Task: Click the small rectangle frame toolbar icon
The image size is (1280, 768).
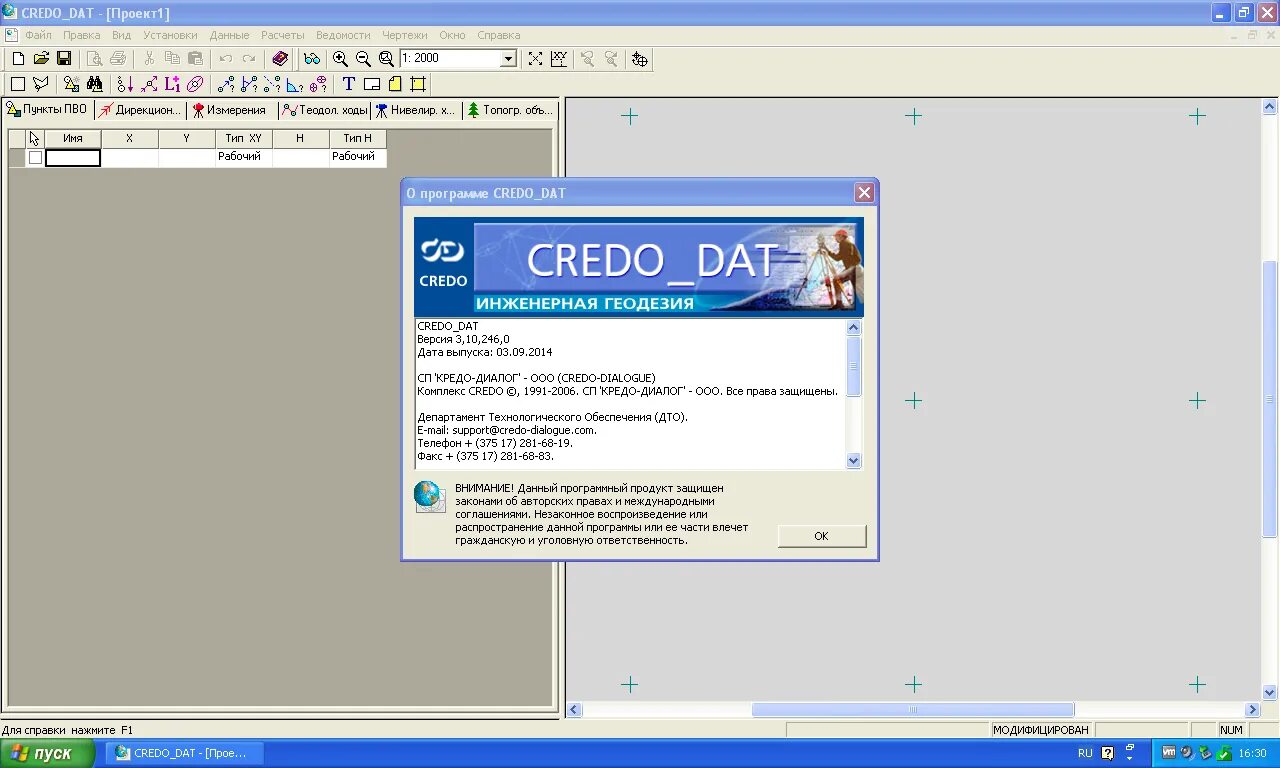Action: coord(372,84)
